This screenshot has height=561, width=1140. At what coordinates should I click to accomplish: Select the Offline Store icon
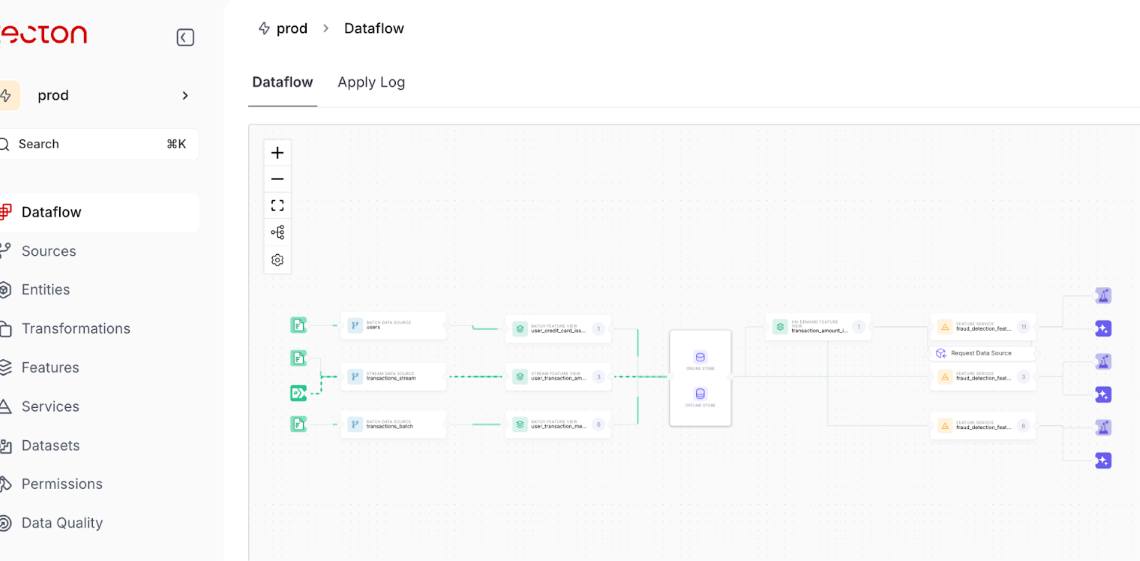point(700,395)
